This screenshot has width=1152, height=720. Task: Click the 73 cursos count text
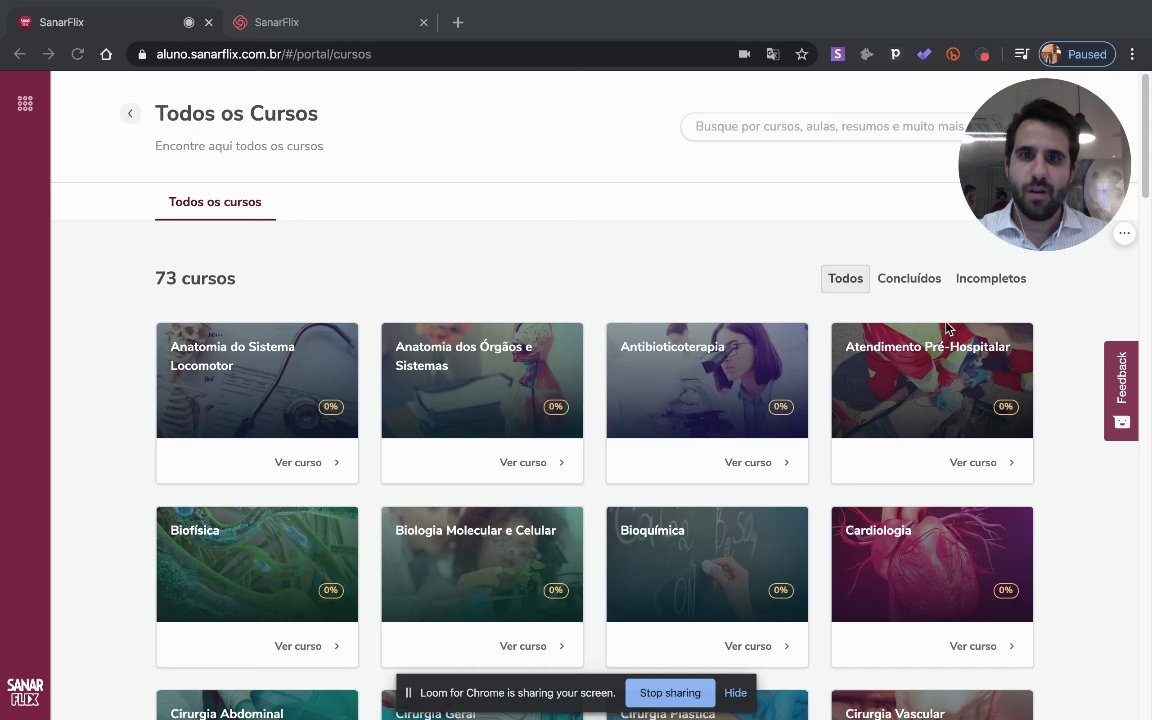click(x=195, y=278)
